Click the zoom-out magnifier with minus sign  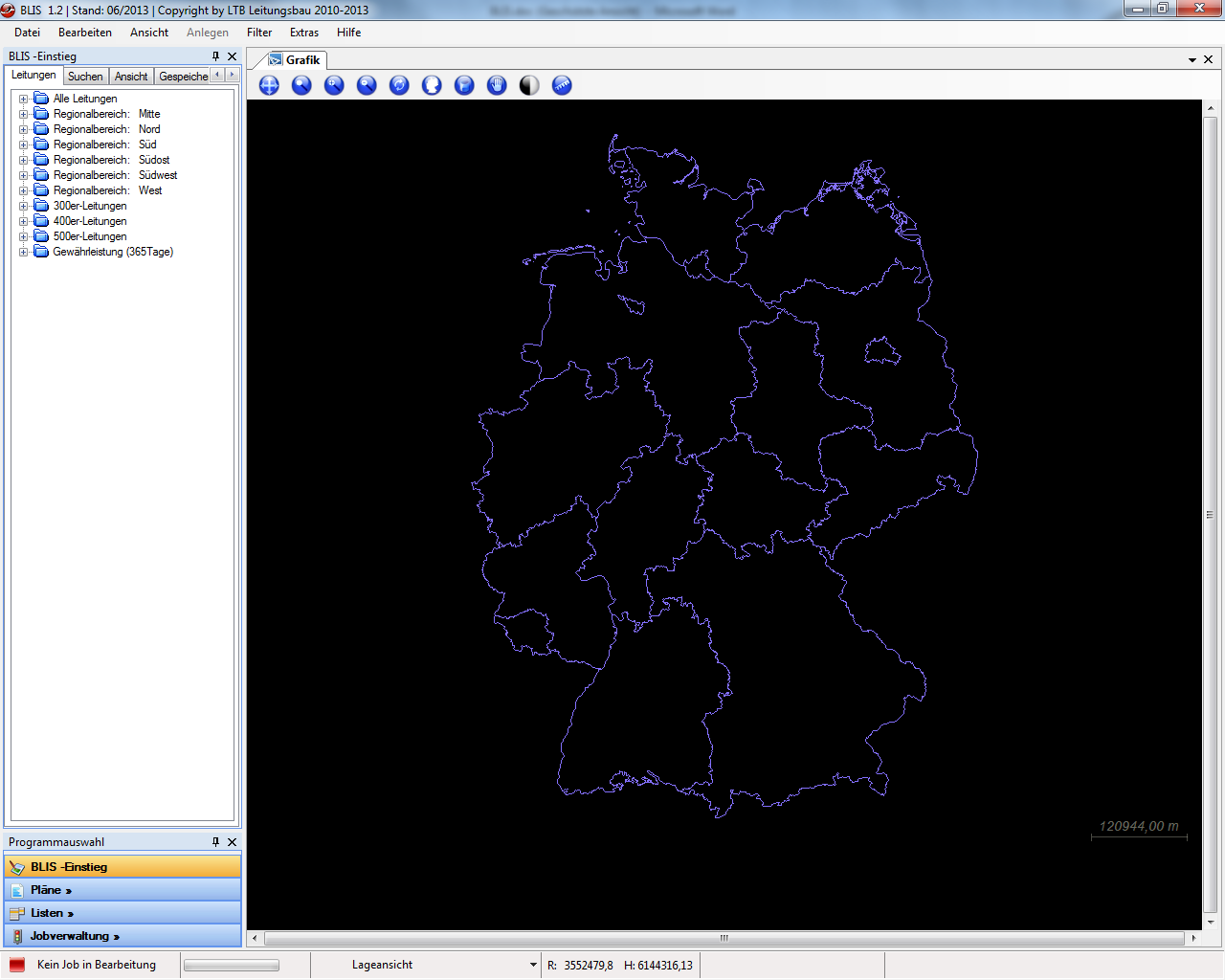(367, 85)
